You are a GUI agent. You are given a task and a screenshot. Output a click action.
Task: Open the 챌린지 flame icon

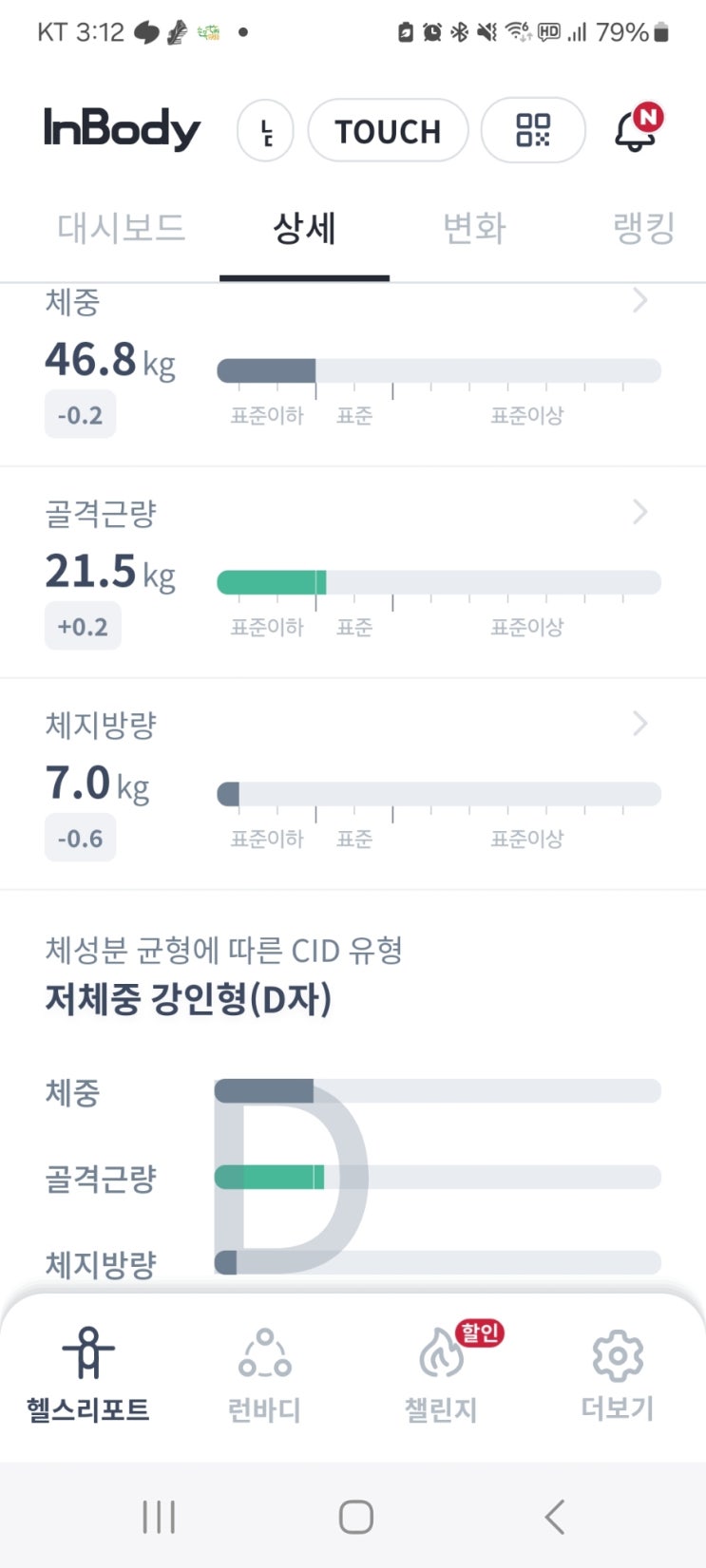pyautogui.click(x=441, y=1353)
